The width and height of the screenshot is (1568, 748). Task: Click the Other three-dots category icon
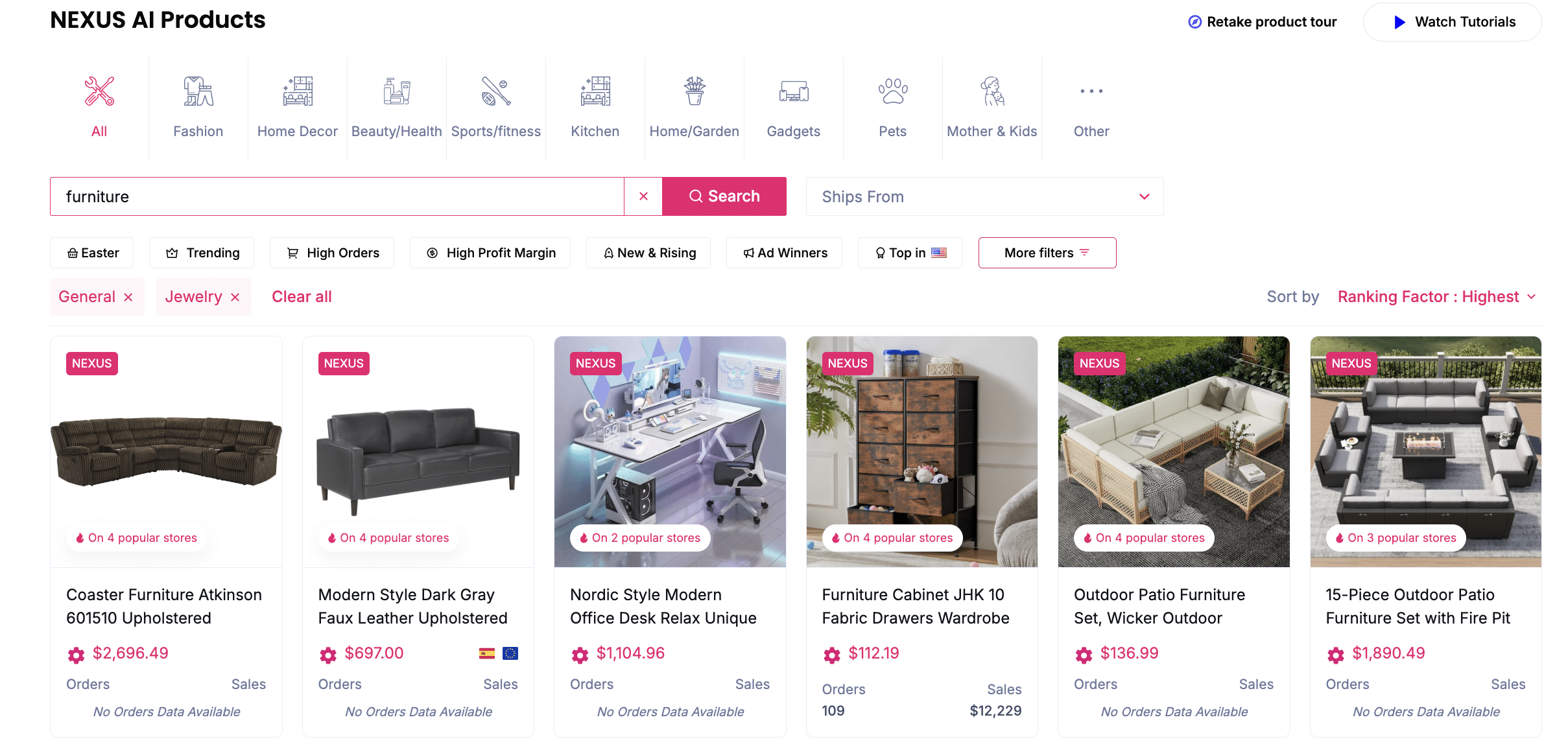1091,91
